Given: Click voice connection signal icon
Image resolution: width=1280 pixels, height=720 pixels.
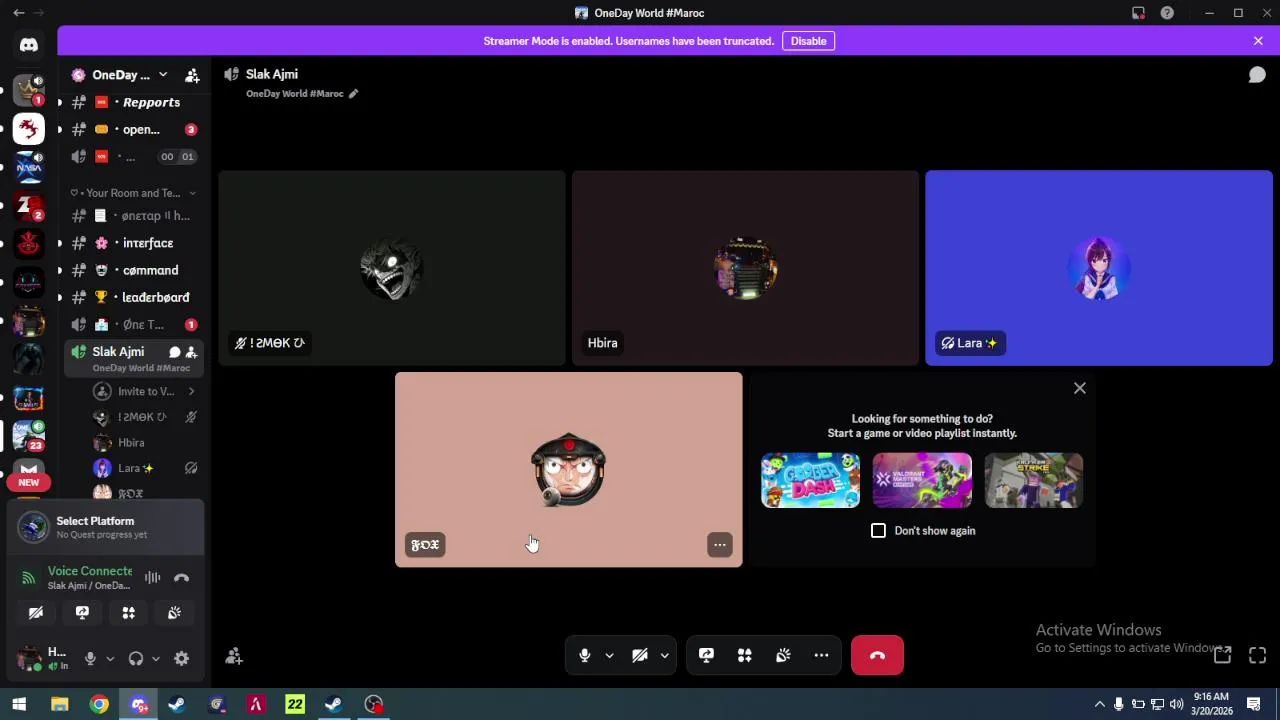Looking at the screenshot, I should click(x=29, y=577).
